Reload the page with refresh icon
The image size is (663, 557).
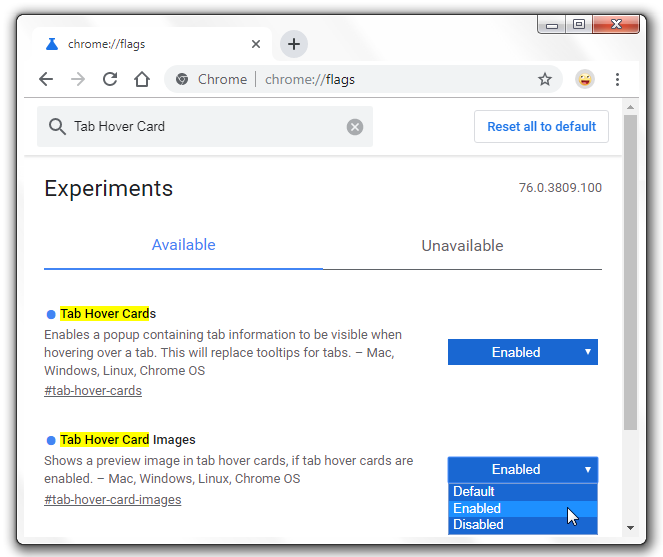(x=110, y=79)
